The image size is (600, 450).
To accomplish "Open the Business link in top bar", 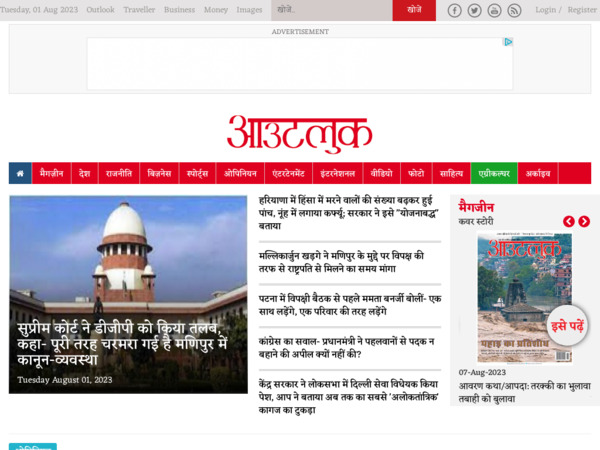I will 179,10.
